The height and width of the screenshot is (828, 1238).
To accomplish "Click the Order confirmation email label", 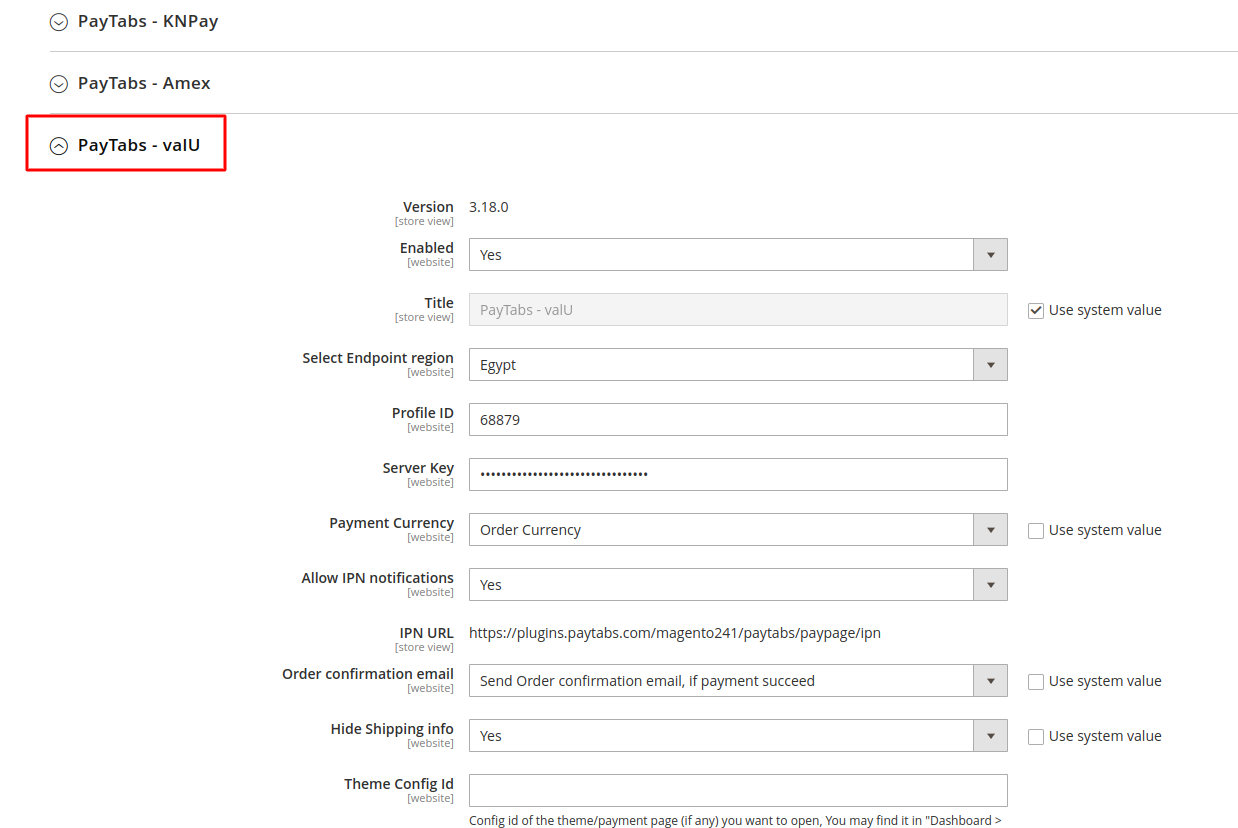I will click(368, 674).
